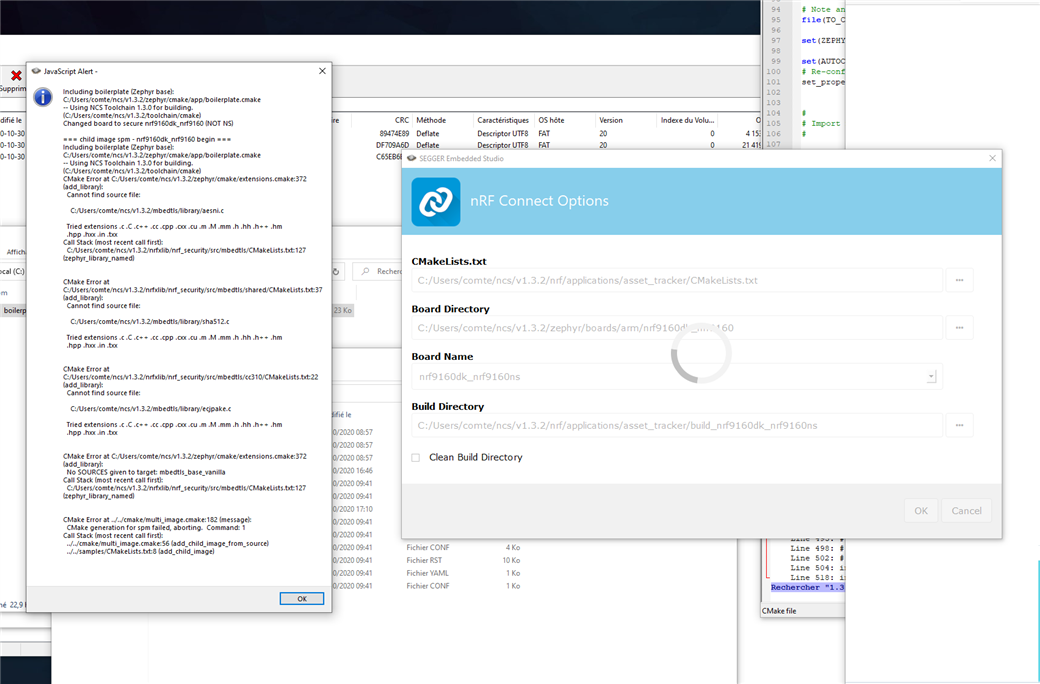The image size is (1040, 684).
Task: Click OK in the JavaScript Alert dialog
Action: (302, 598)
